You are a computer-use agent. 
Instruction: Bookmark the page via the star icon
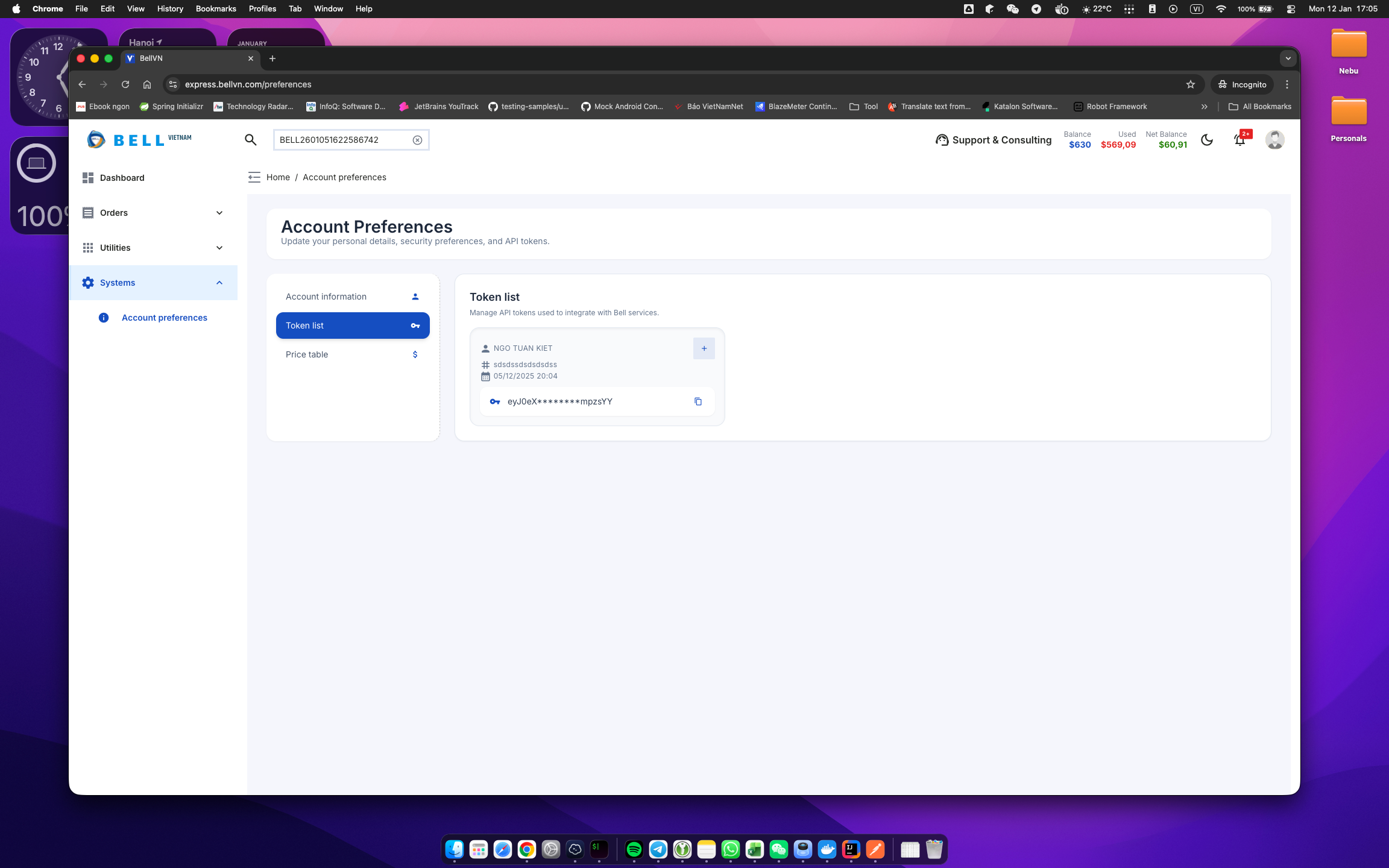coord(1191,84)
